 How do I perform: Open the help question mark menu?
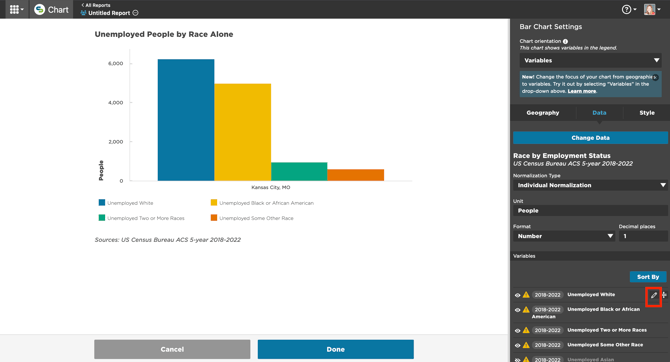[629, 9]
